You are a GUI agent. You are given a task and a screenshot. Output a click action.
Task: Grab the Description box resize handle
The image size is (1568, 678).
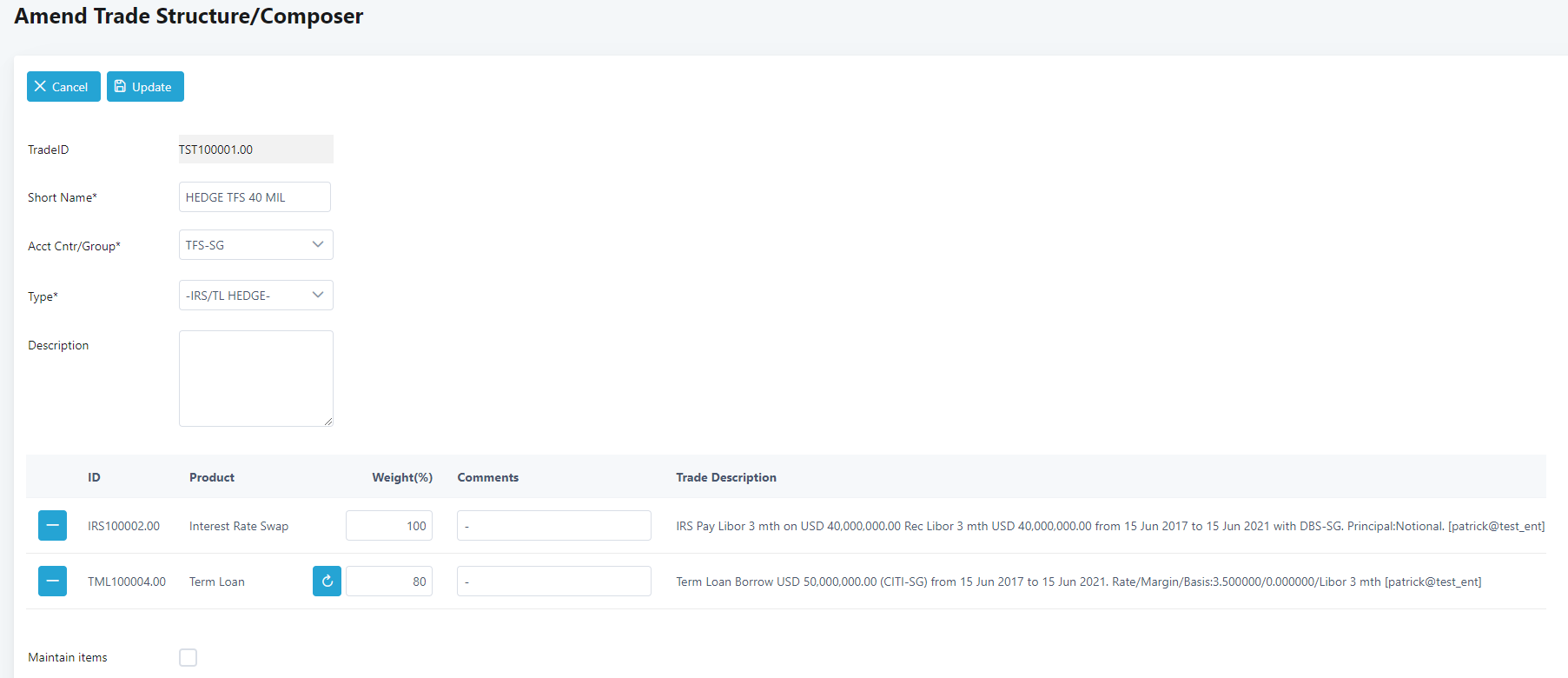coord(328,422)
